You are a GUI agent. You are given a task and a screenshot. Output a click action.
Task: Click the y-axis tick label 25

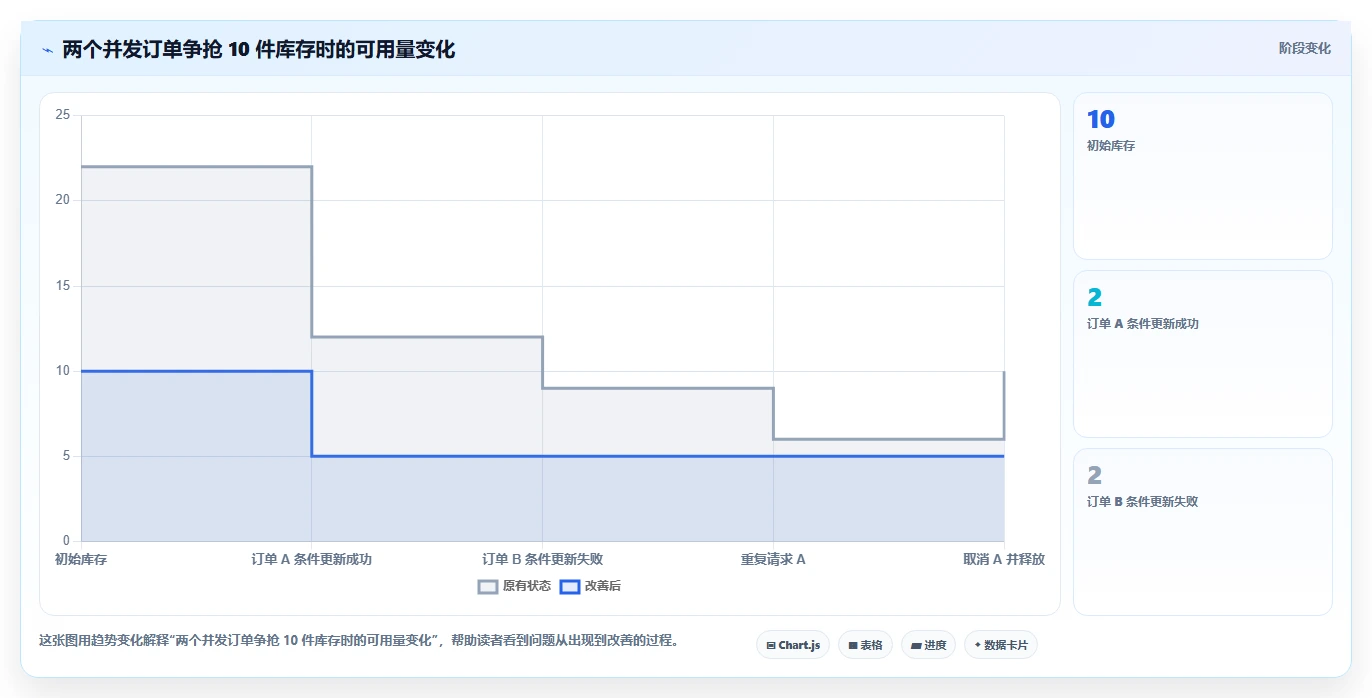pyautogui.click(x=63, y=115)
